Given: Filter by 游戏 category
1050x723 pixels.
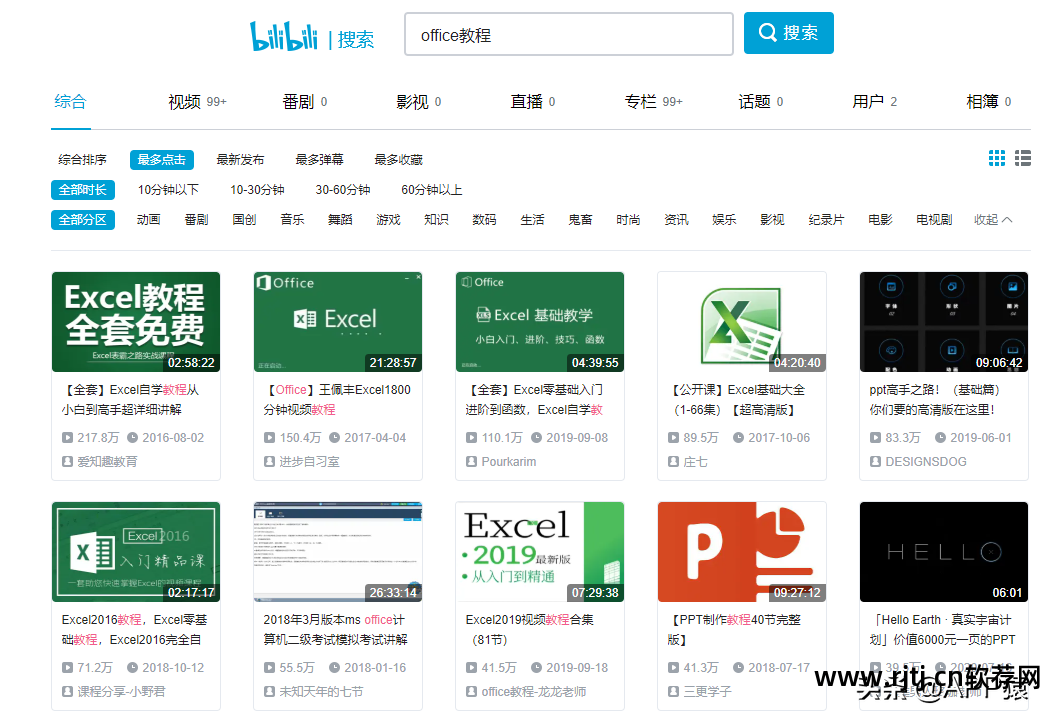Looking at the screenshot, I should point(388,220).
